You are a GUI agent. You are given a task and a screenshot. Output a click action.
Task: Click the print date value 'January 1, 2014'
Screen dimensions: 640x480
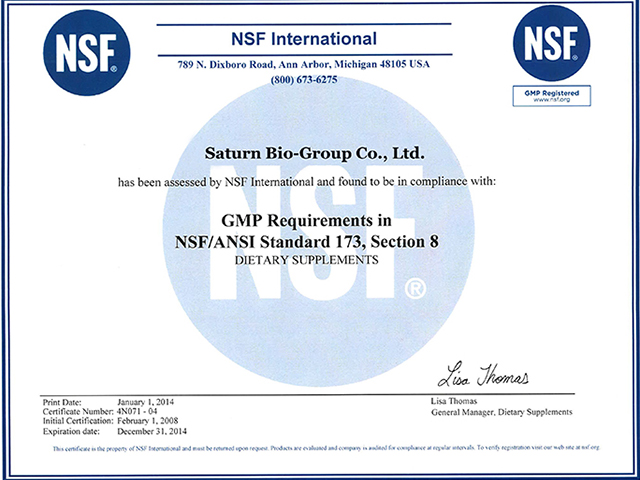coord(145,402)
